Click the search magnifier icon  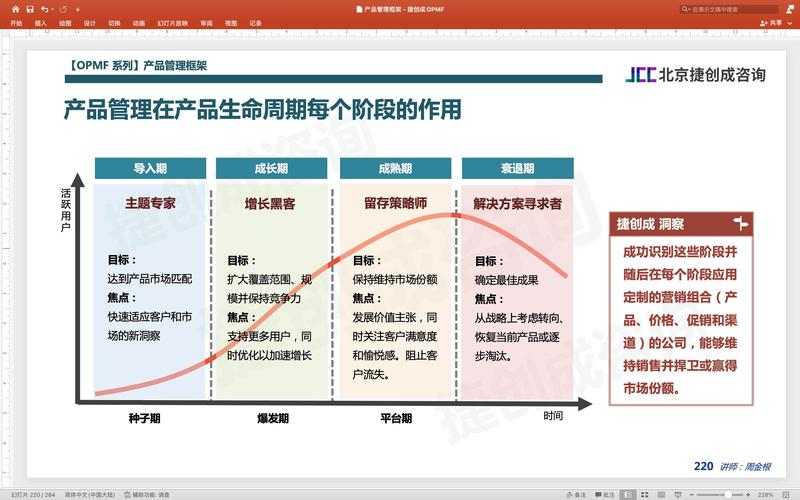[685, 9]
